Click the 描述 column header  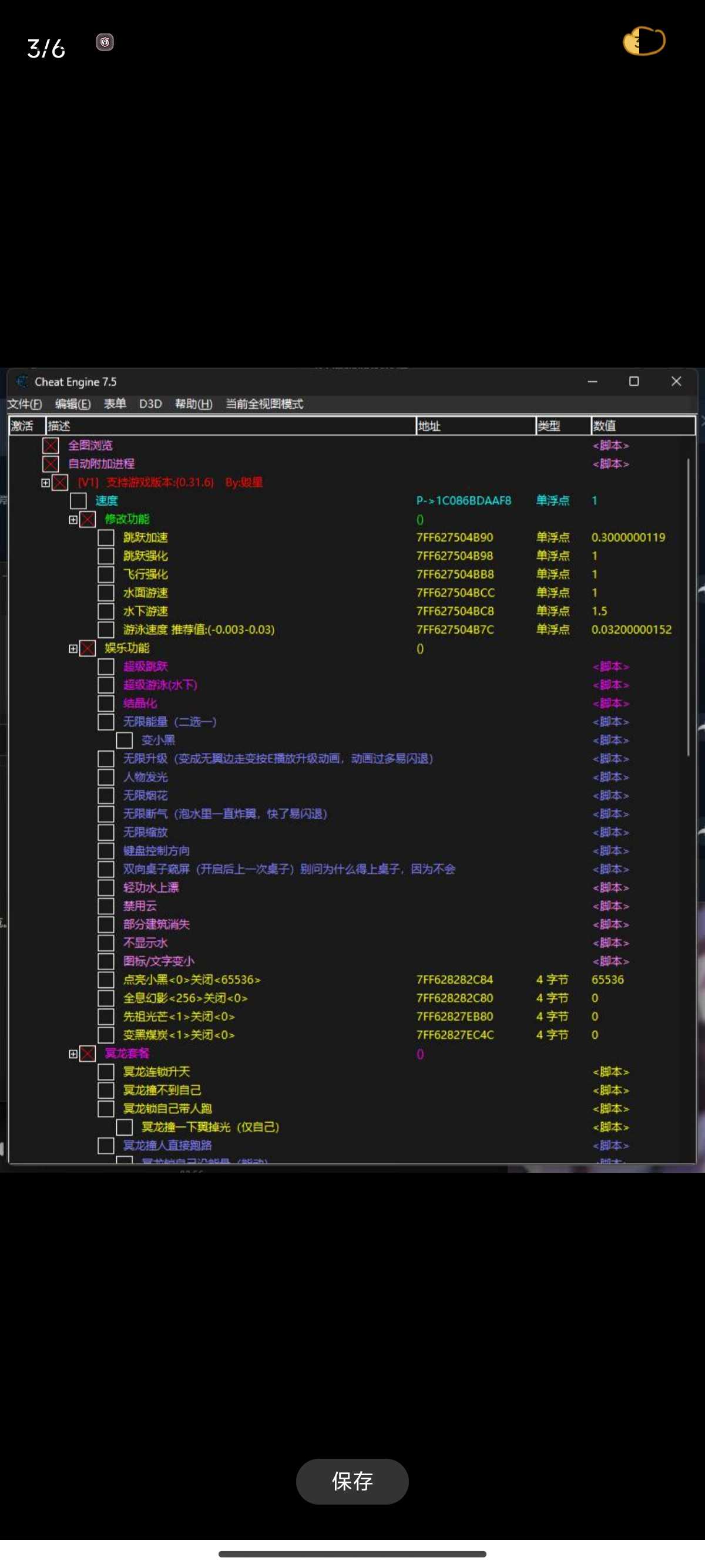coord(231,426)
